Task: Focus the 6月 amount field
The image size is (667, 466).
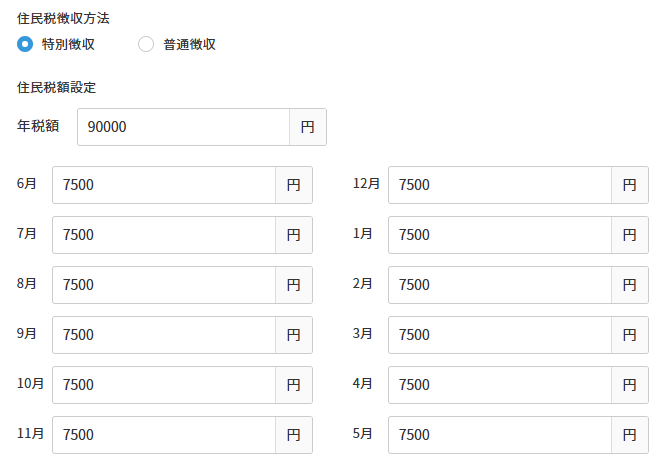Action: [x=164, y=185]
